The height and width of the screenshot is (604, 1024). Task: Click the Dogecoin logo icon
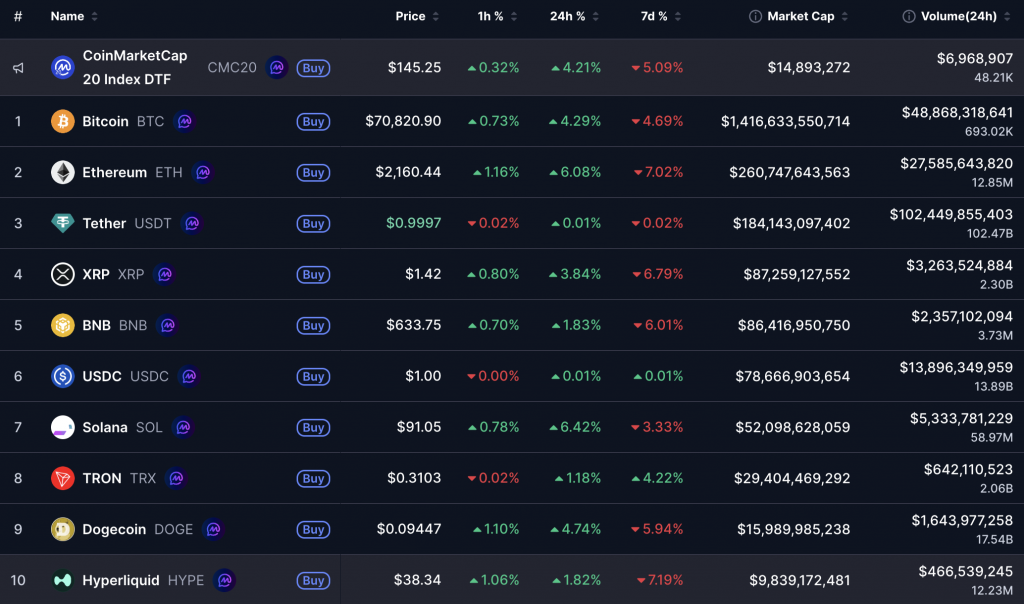(x=63, y=529)
